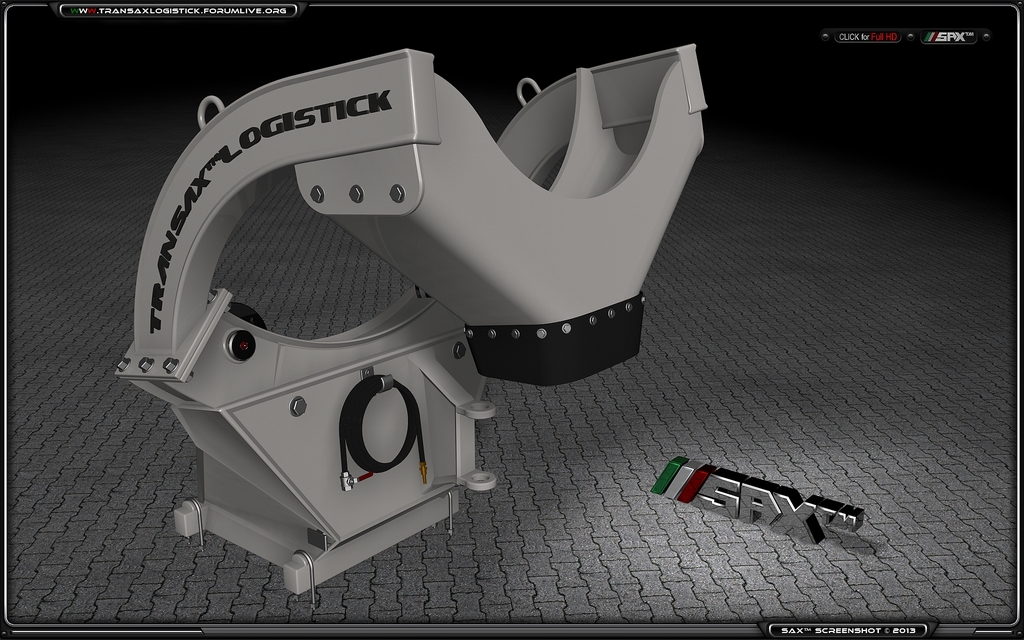Click the SAX logo badge in top bar
Viewport: 1024px width, 640px height.
tap(948, 37)
